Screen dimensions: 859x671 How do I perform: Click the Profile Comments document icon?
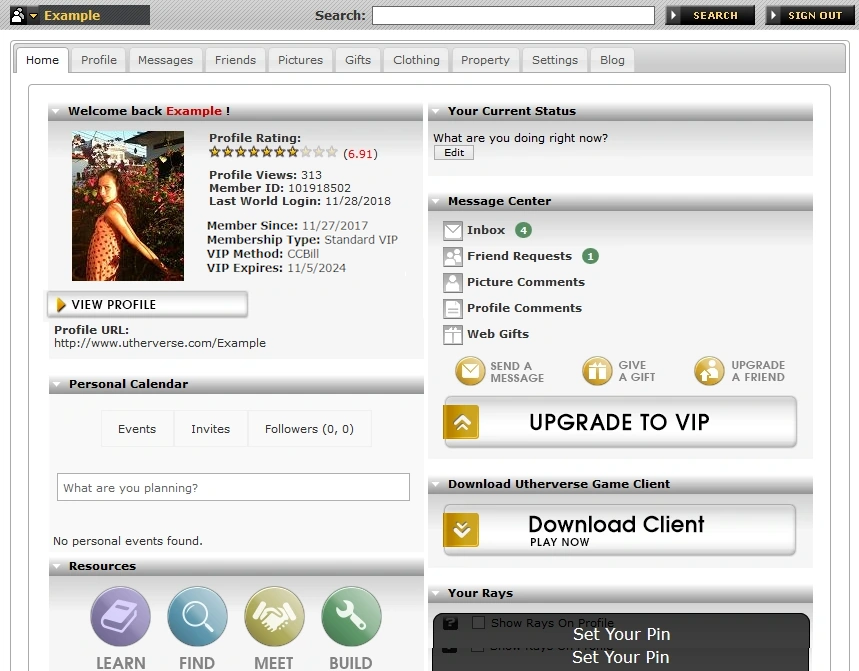453,308
